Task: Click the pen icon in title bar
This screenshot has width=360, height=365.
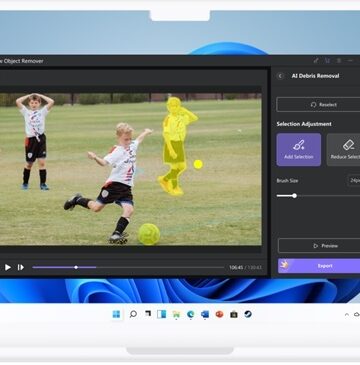Action: 316,61
